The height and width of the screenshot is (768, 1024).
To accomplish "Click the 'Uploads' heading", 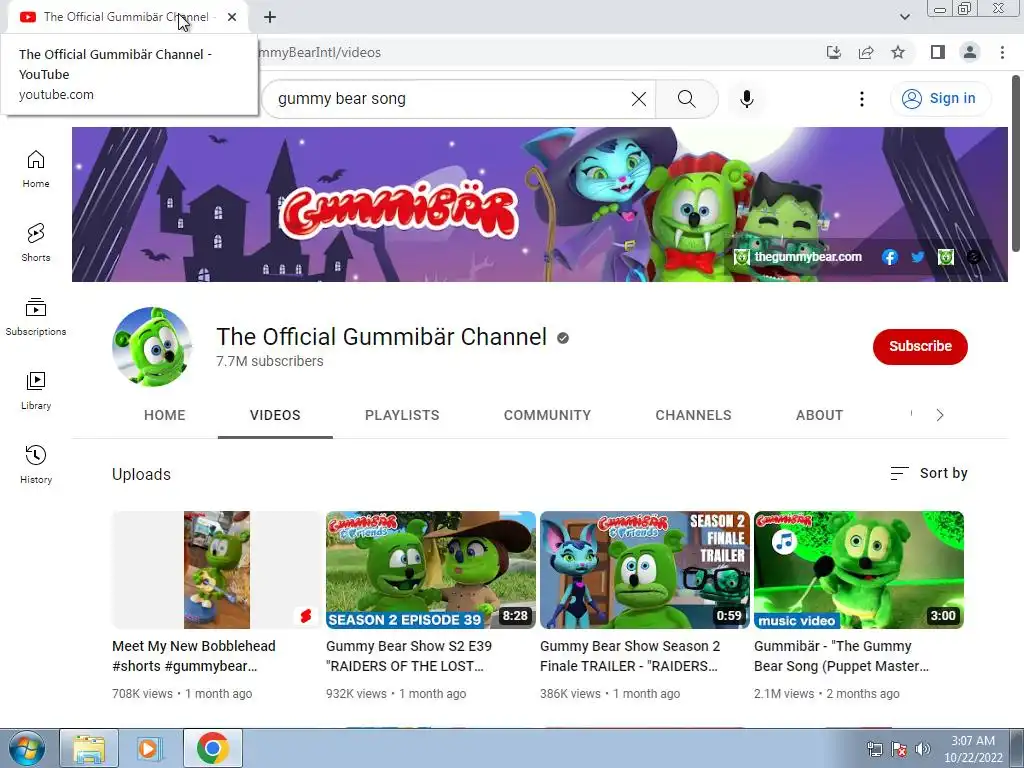I will click(141, 475).
